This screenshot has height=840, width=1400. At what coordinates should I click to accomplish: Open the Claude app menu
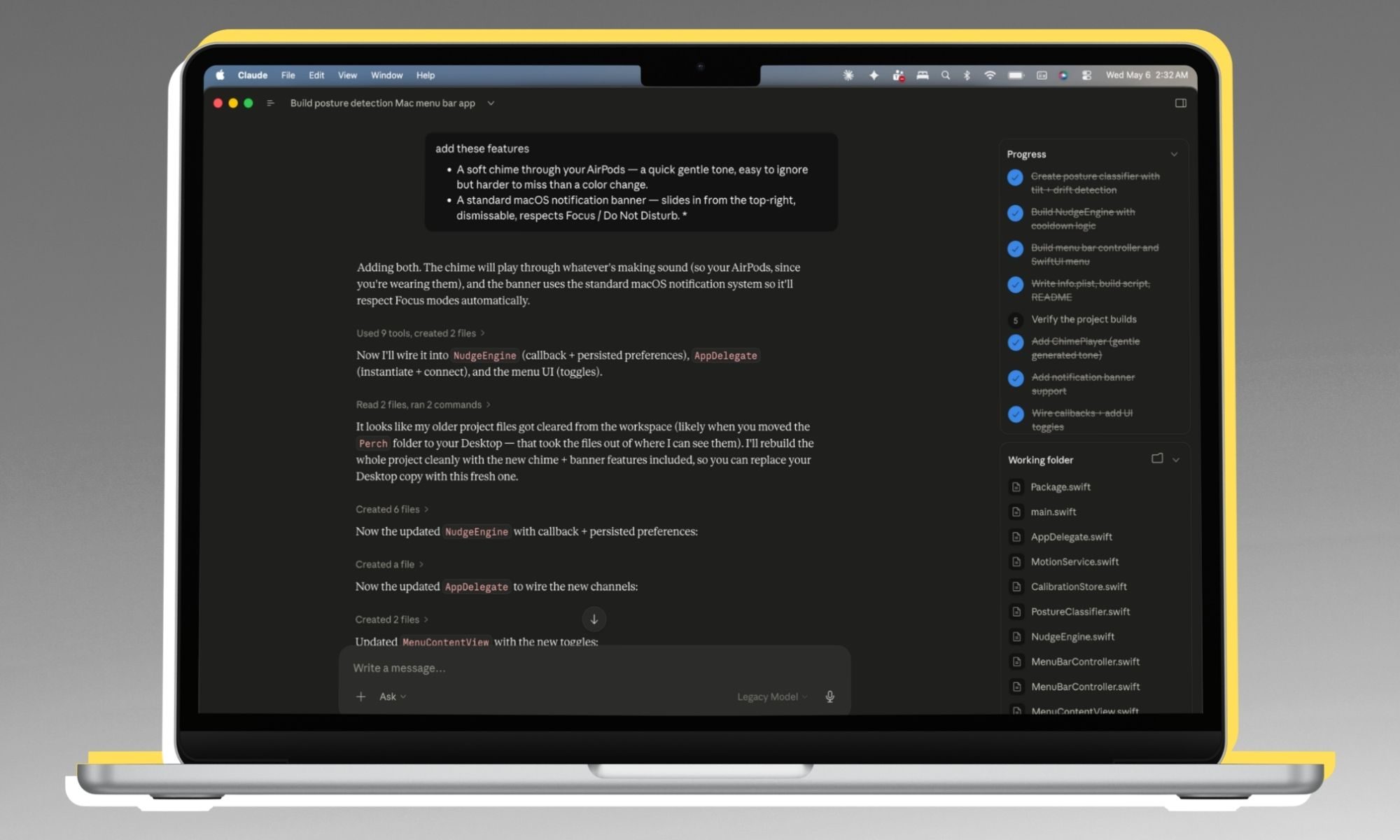pos(252,75)
